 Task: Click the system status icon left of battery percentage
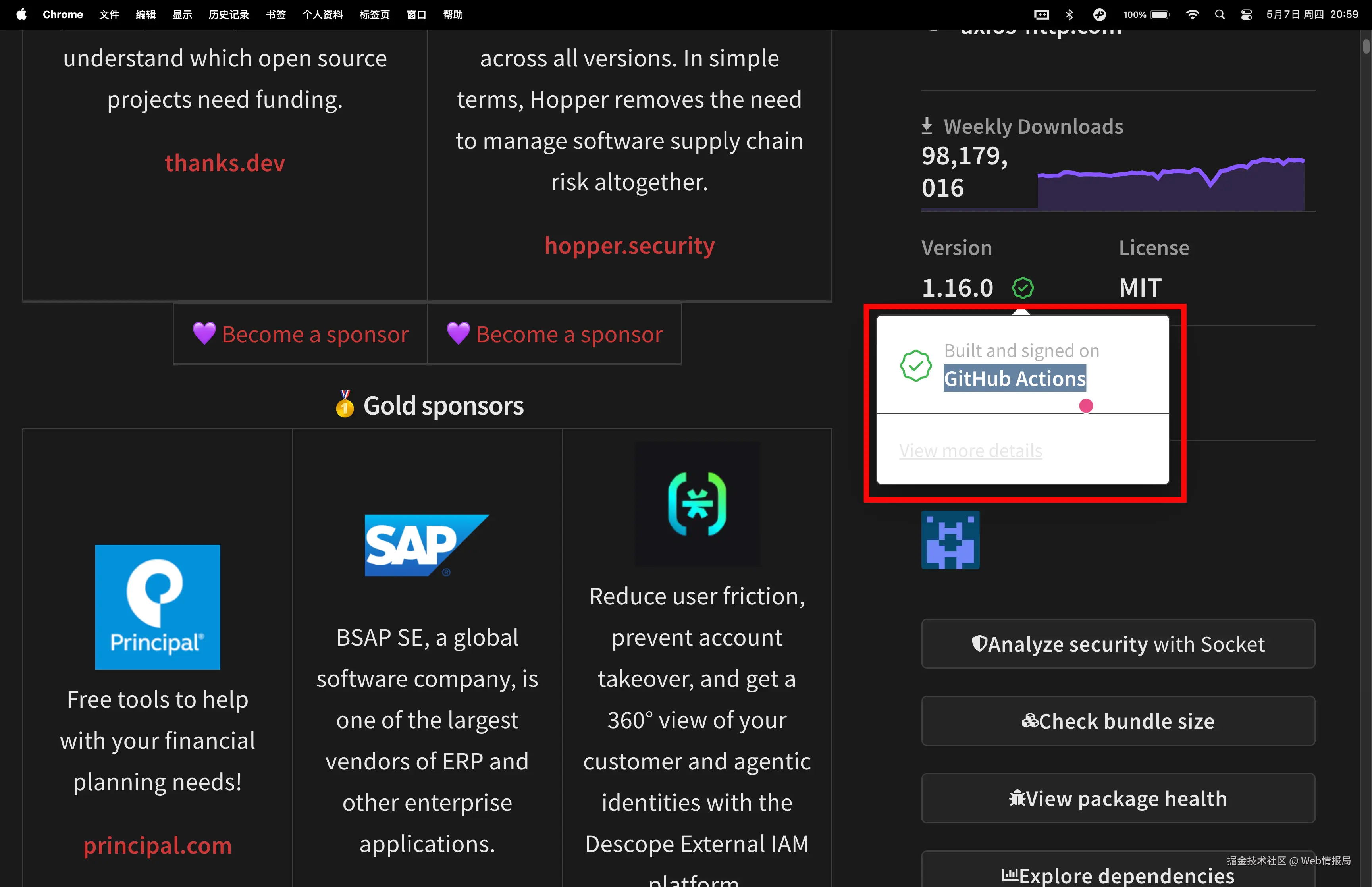[x=1099, y=14]
